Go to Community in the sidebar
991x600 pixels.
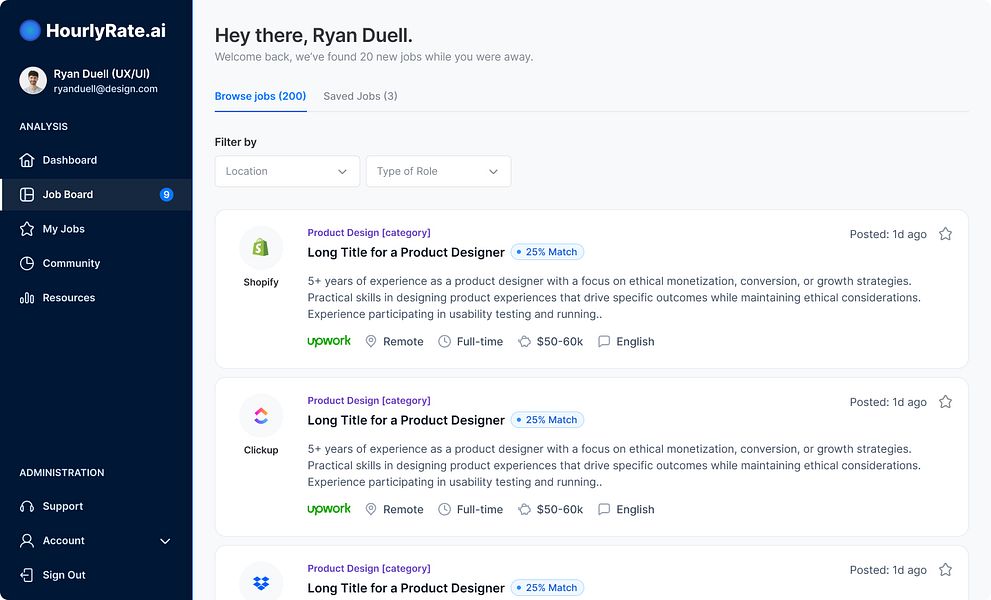(71, 263)
